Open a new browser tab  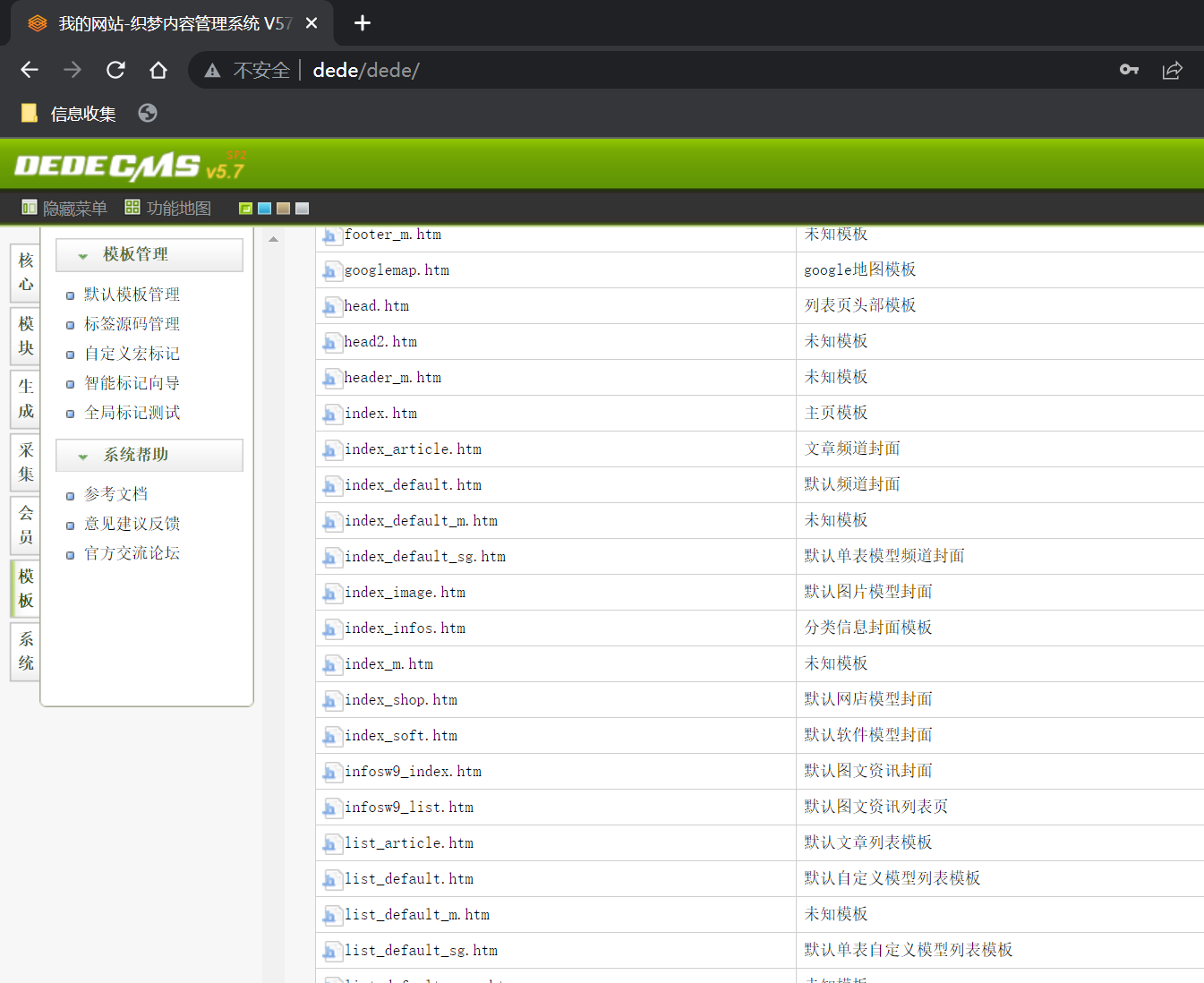click(x=362, y=23)
